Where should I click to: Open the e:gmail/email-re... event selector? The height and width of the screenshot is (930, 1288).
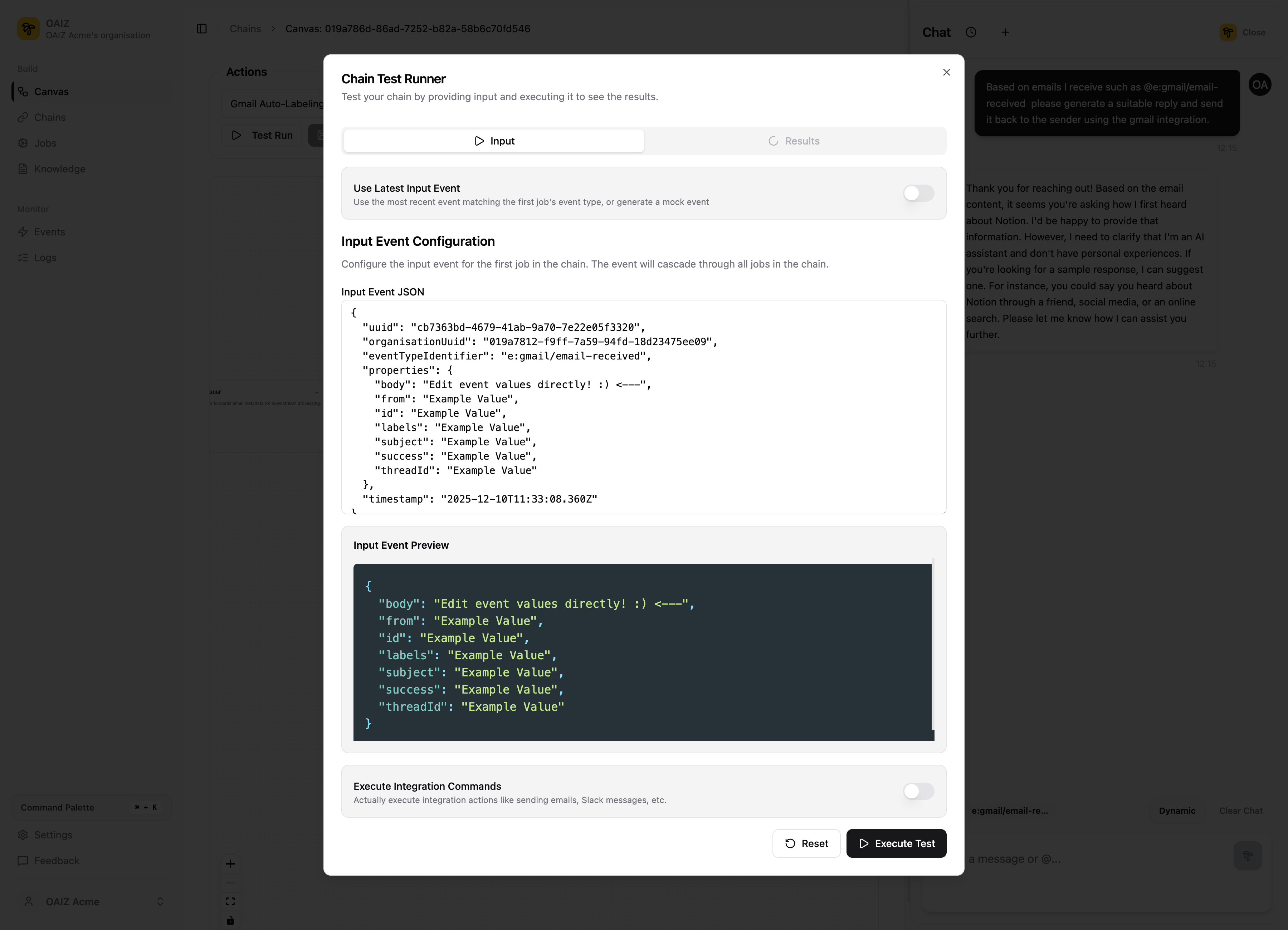point(1010,811)
